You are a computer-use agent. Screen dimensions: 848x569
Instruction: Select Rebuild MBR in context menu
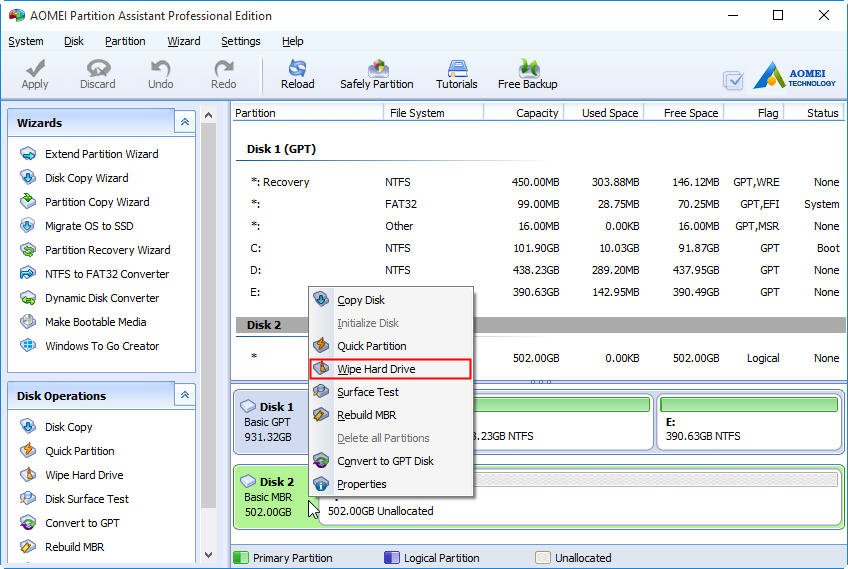390,415
